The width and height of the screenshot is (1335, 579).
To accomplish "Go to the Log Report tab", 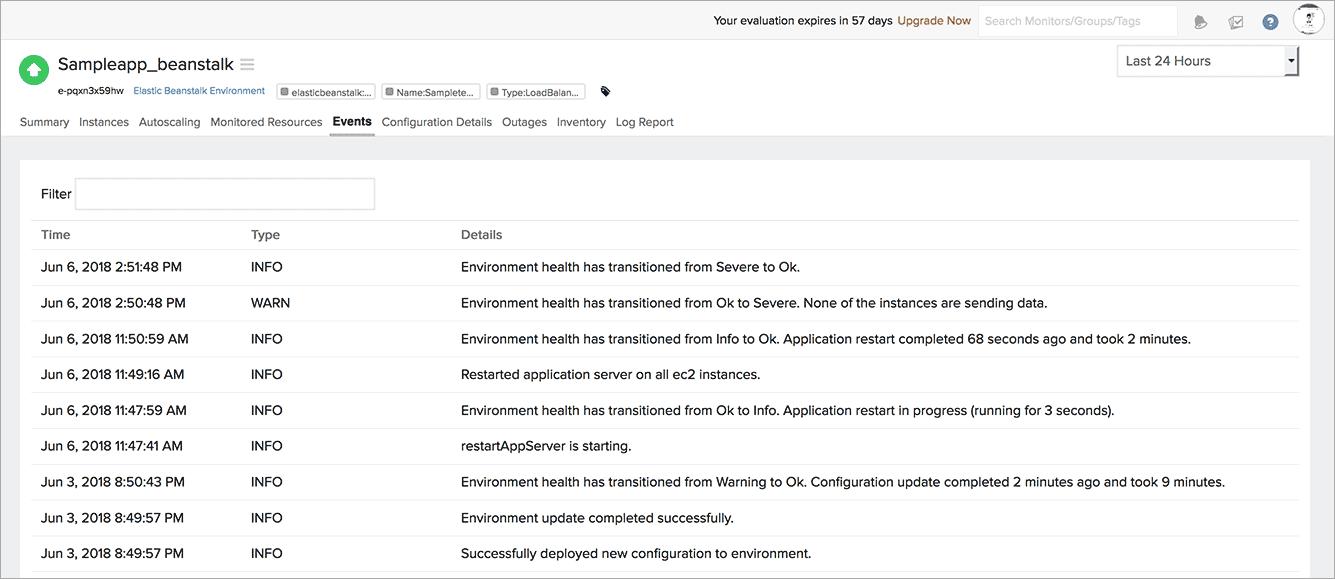I will [x=644, y=122].
